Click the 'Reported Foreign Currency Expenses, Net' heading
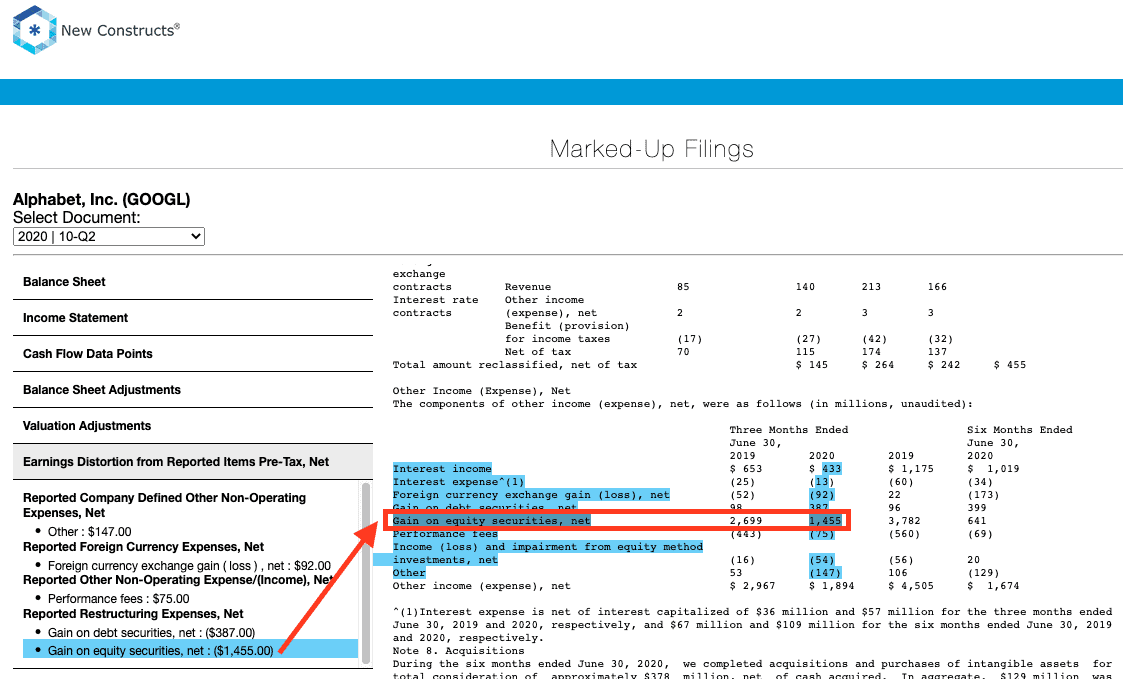1123x679 pixels. 143,546
